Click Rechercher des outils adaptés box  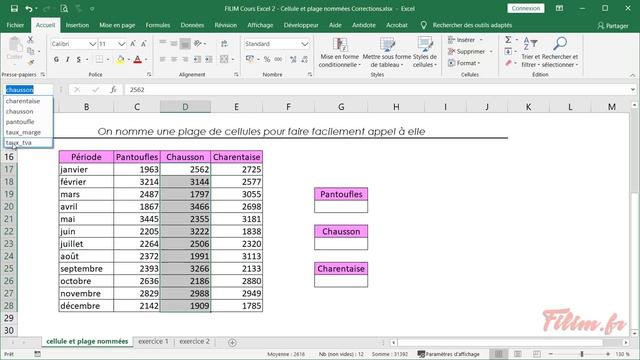[472, 25]
